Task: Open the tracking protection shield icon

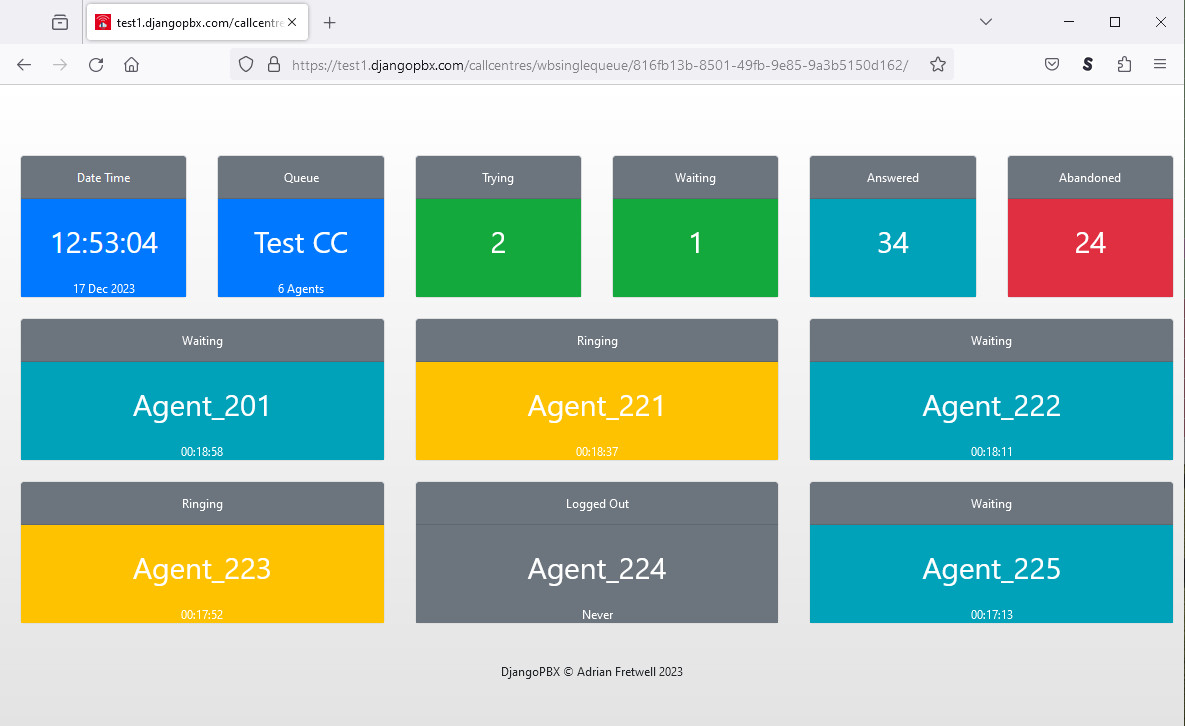Action: tap(246, 64)
